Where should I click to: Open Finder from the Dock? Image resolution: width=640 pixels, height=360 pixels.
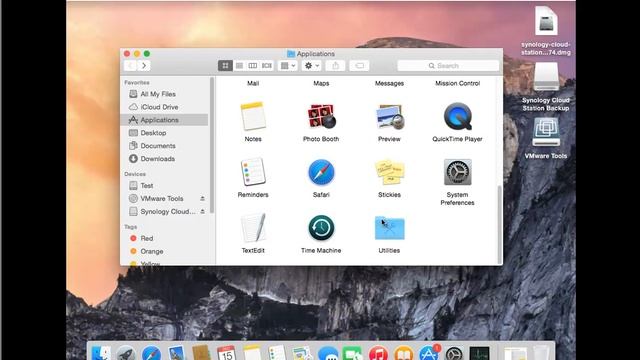tap(100, 353)
